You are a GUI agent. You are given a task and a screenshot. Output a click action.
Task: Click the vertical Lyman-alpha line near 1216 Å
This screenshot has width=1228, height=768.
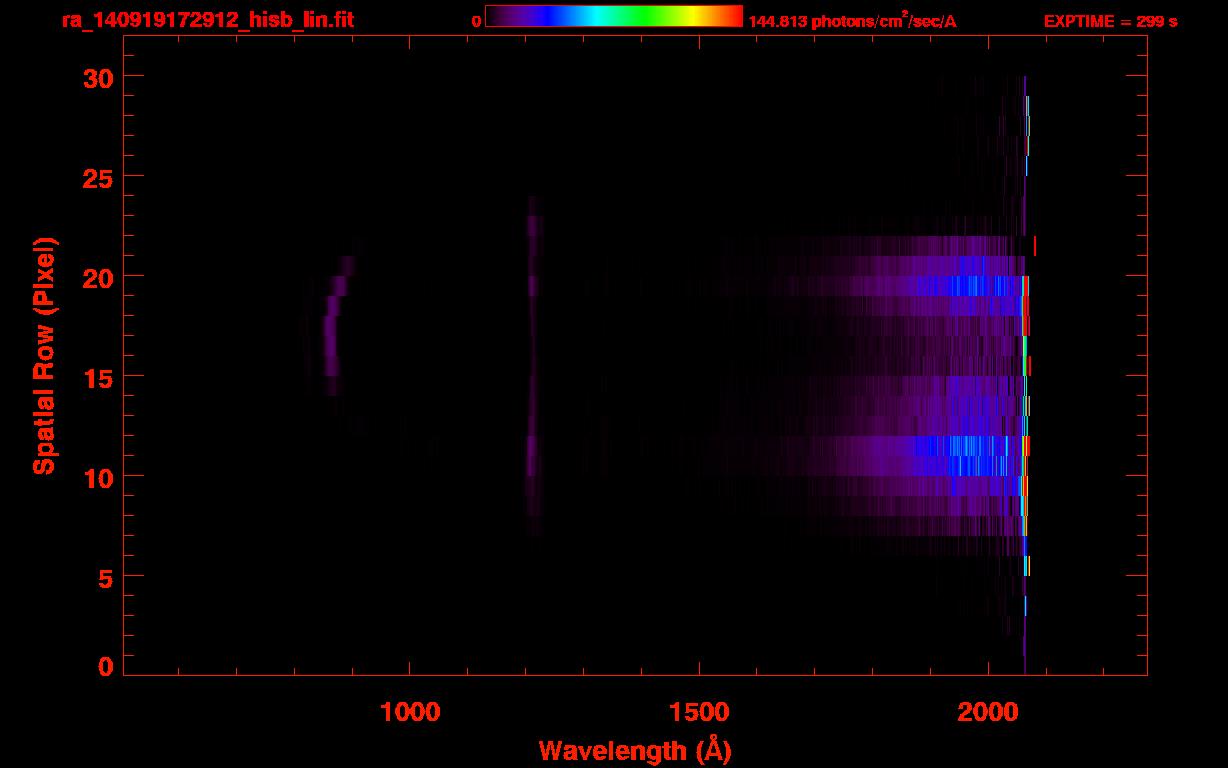(x=532, y=366)
